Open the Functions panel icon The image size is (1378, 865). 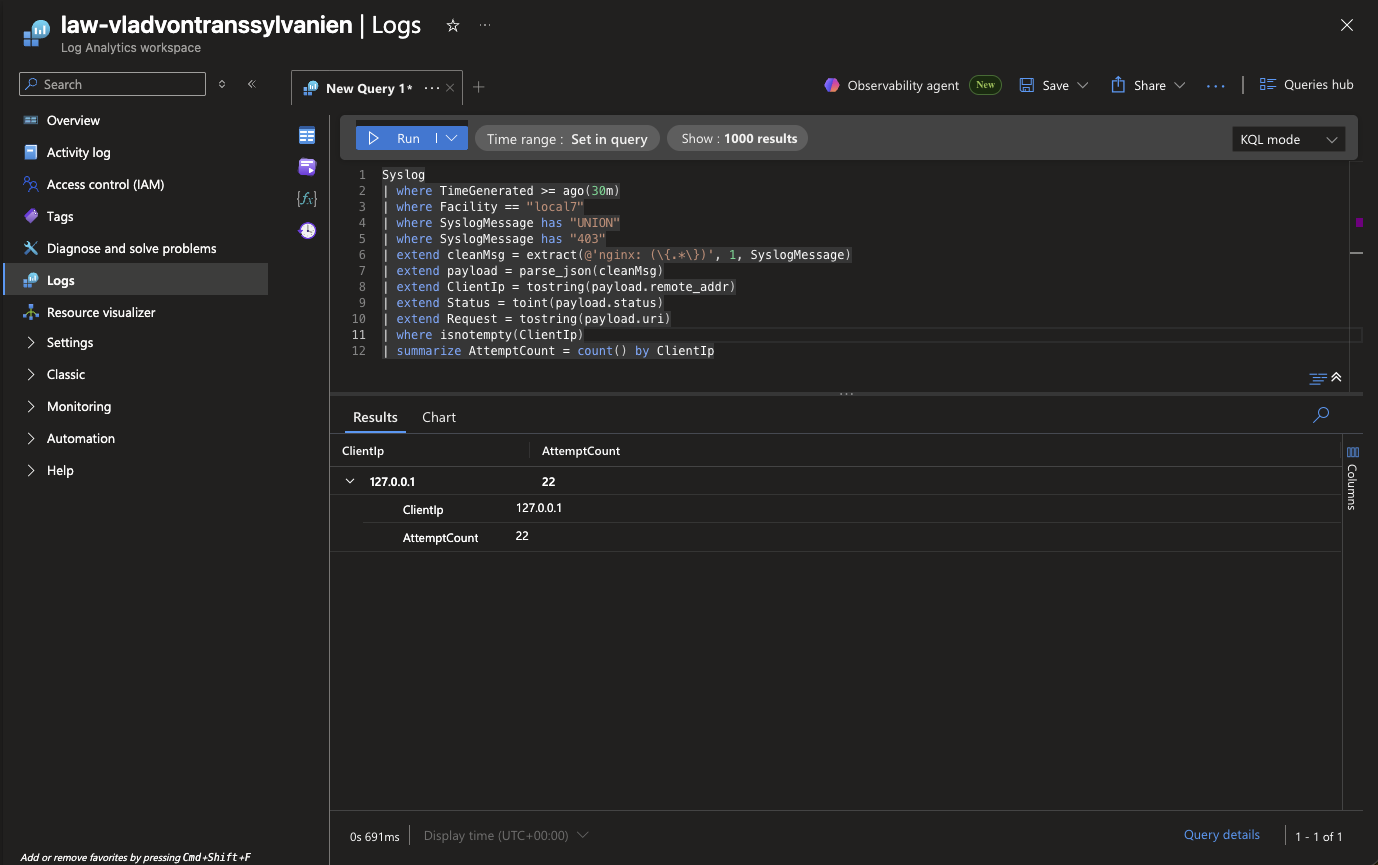click(307, 199)
